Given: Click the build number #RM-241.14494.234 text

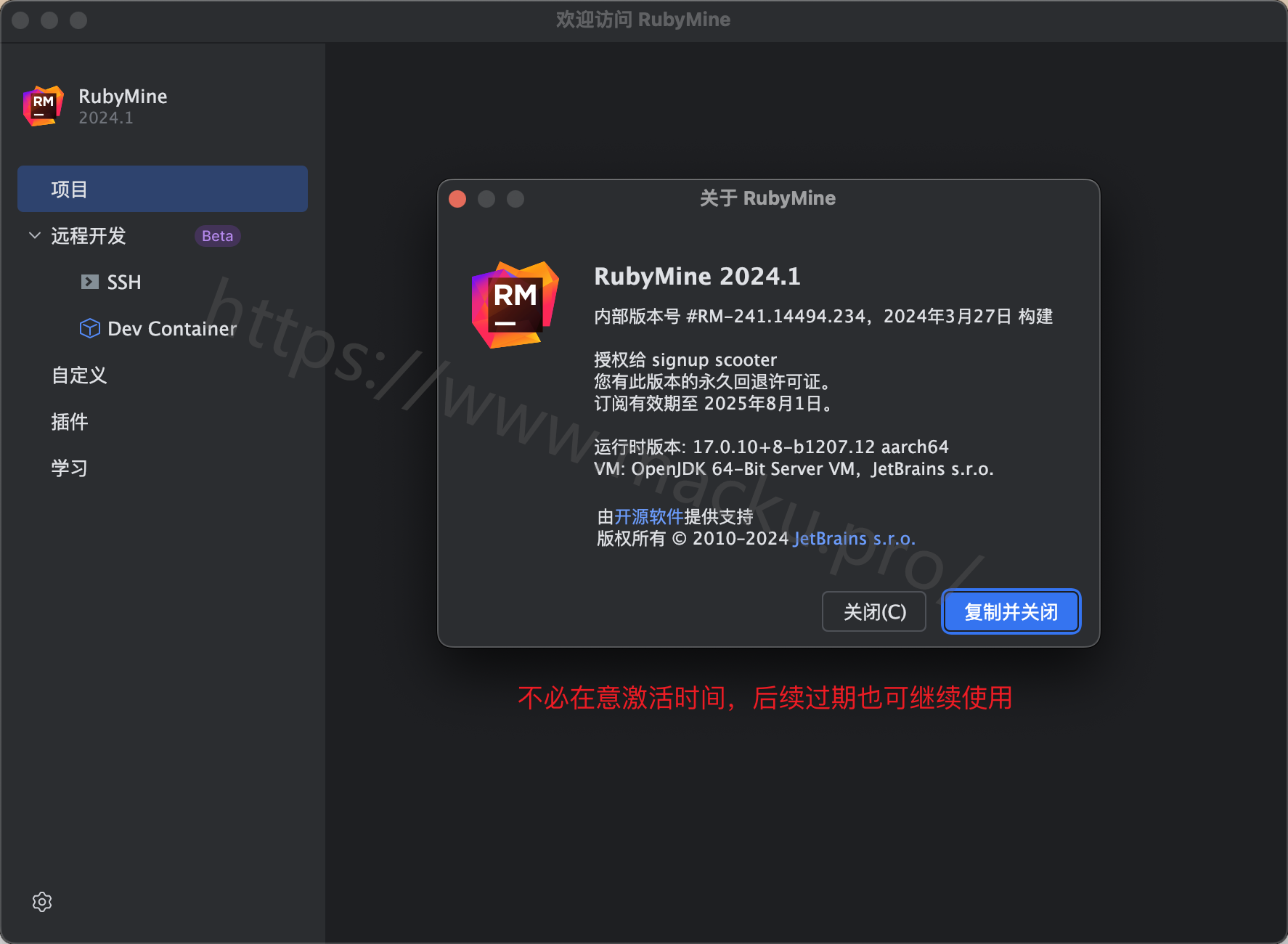Looking at the screenshot, I should [x=776, y=316].
